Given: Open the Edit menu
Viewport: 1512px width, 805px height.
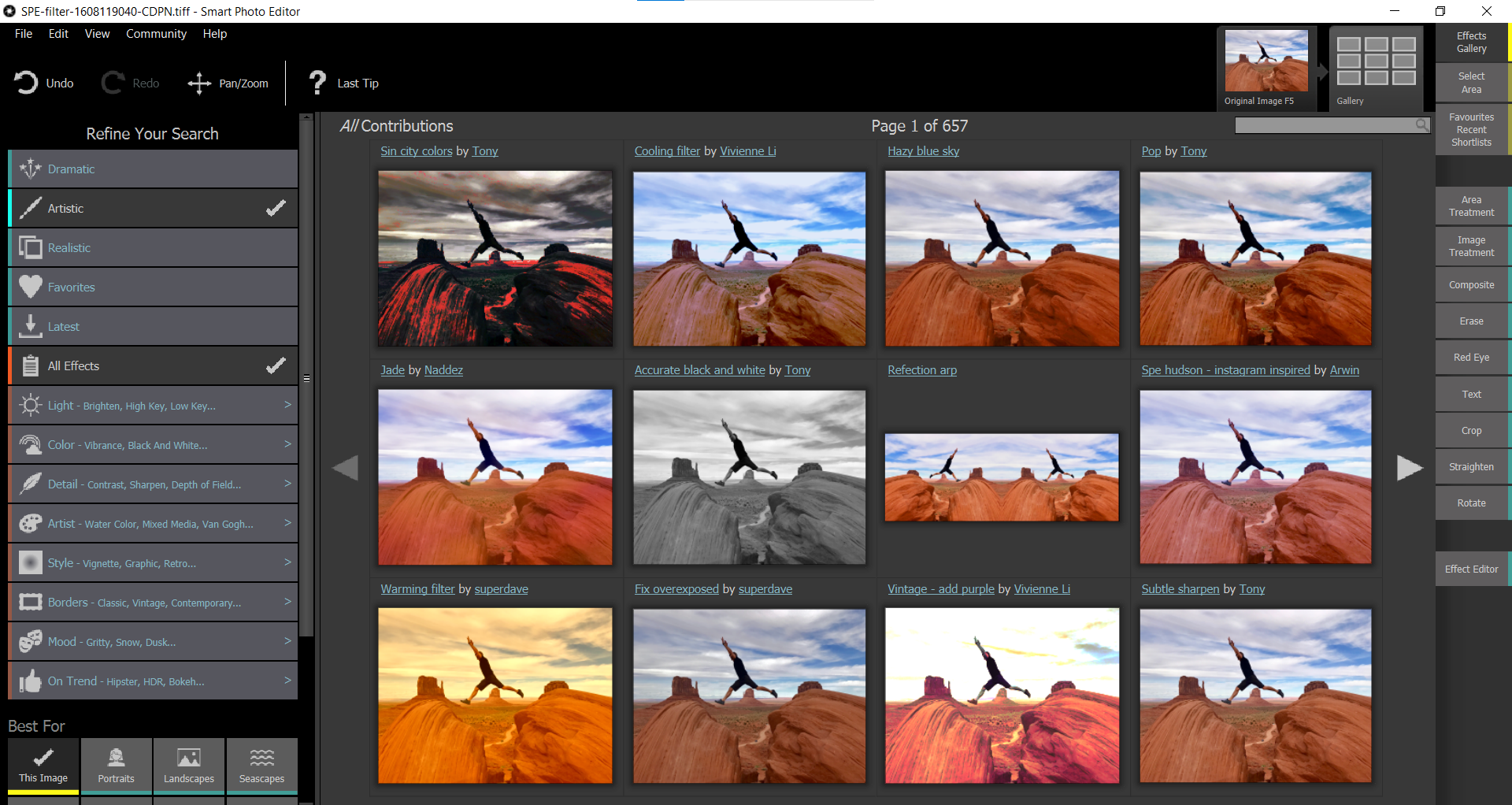Looking at the screenshot, I should pos(58,34).
